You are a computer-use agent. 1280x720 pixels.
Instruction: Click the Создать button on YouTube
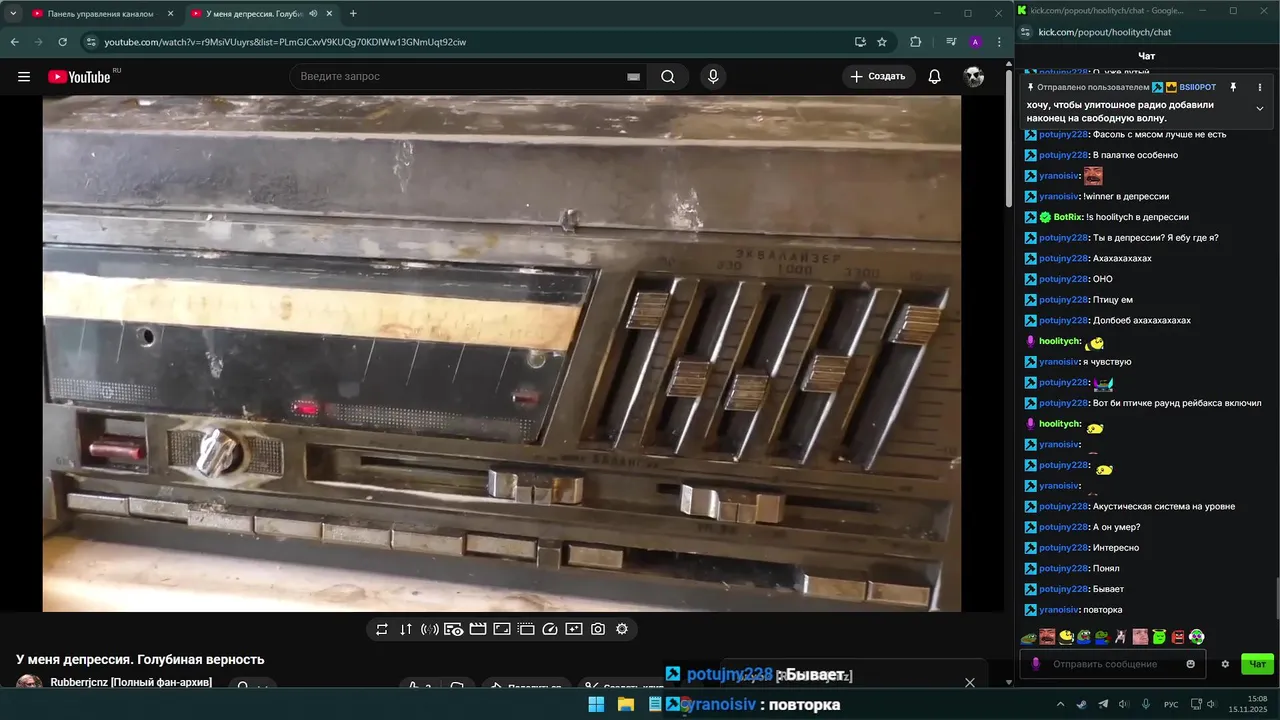coord(878,77)
